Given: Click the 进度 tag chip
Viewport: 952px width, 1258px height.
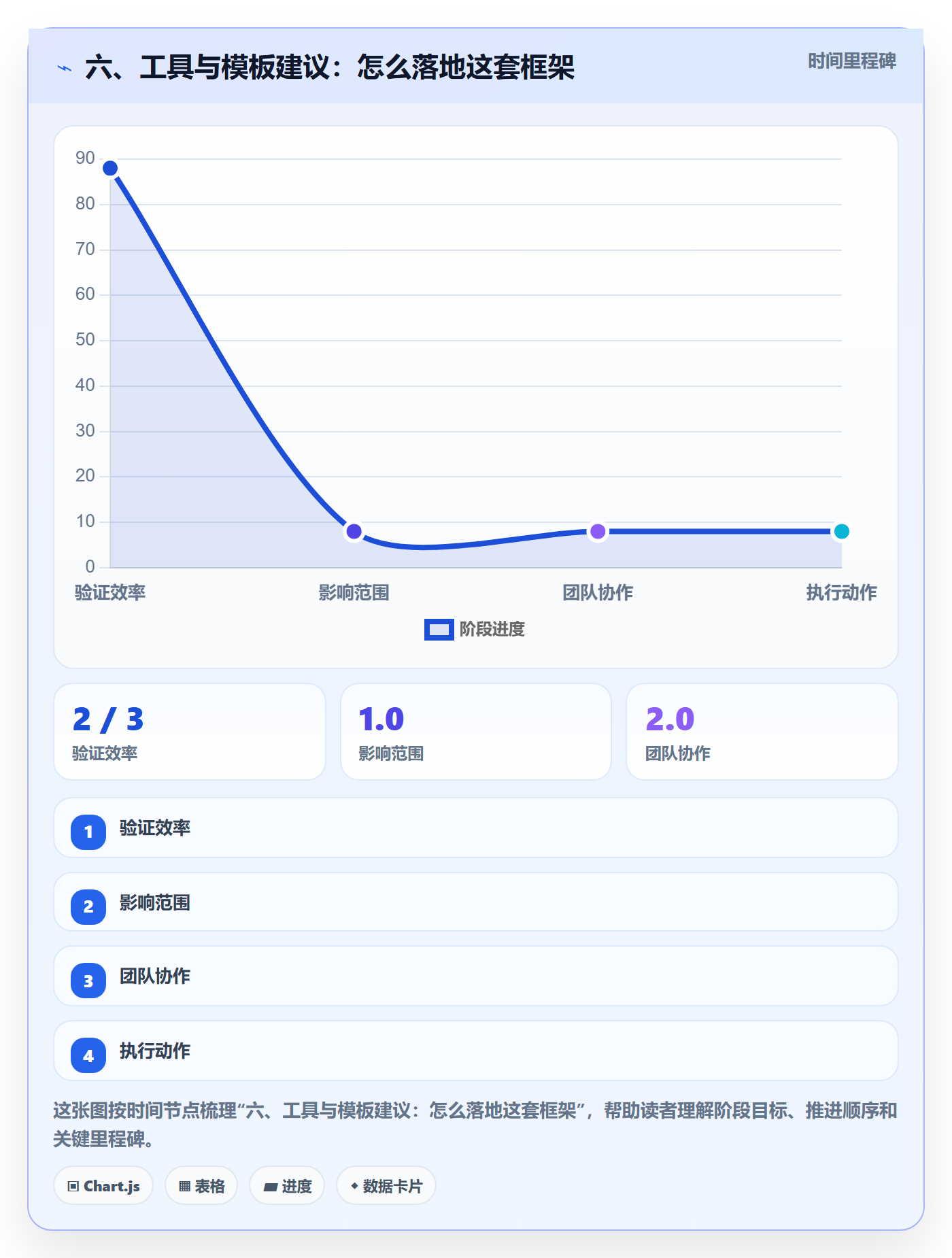Looking at the screenshot, I should [x=287, y=1186].
